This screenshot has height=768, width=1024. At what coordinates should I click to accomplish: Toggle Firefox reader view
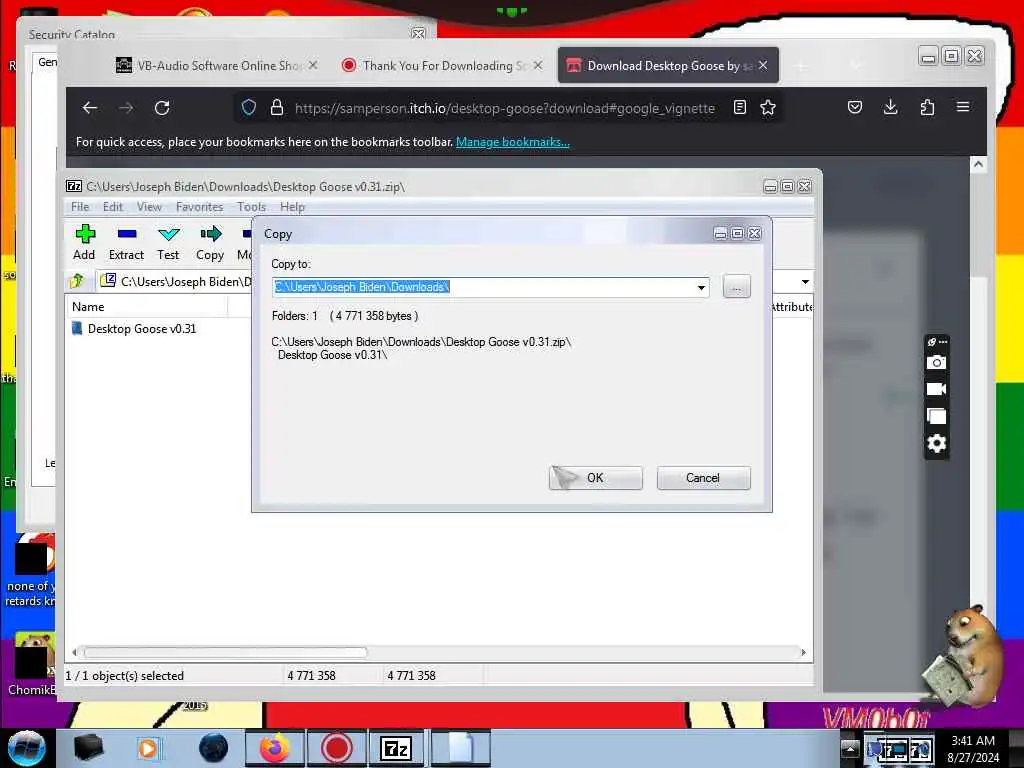click(x=740, y=108)
